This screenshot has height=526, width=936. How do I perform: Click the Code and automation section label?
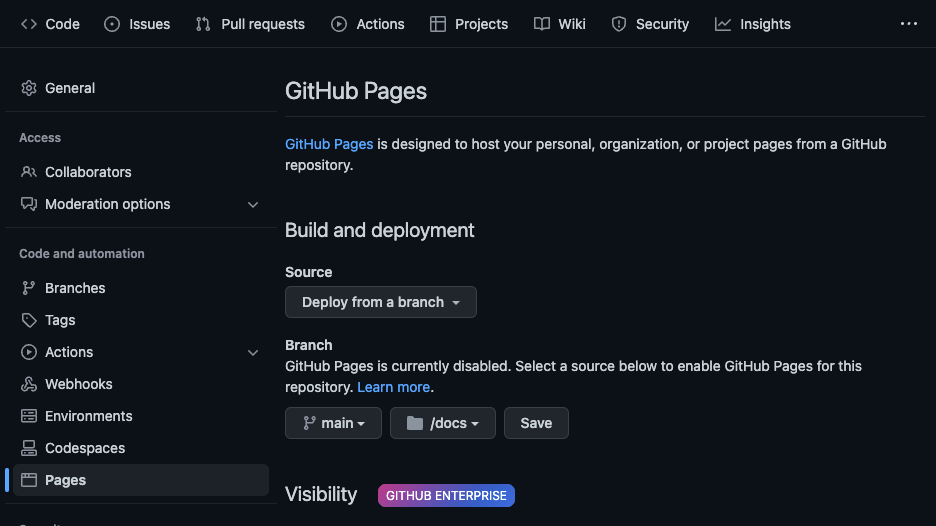[x=82, y=254]
